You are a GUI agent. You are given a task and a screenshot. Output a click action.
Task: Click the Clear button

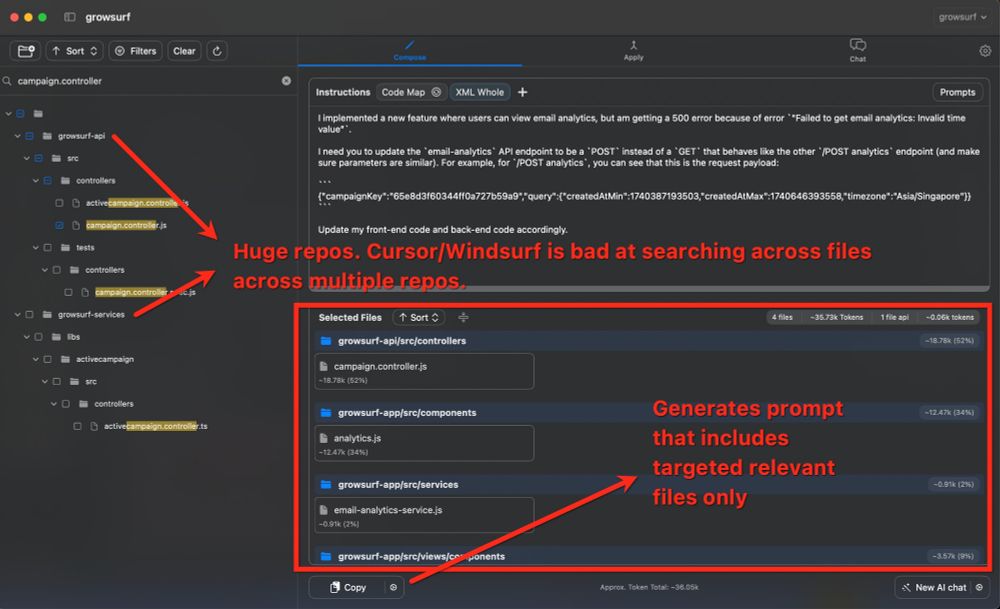tap(184, 51)
